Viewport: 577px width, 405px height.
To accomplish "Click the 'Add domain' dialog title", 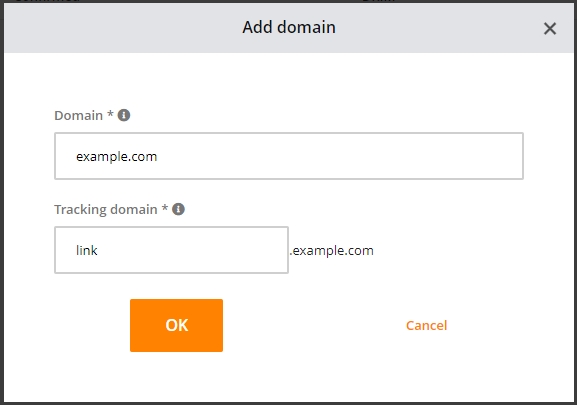I will pyautogui.click(x=289, y=27).
